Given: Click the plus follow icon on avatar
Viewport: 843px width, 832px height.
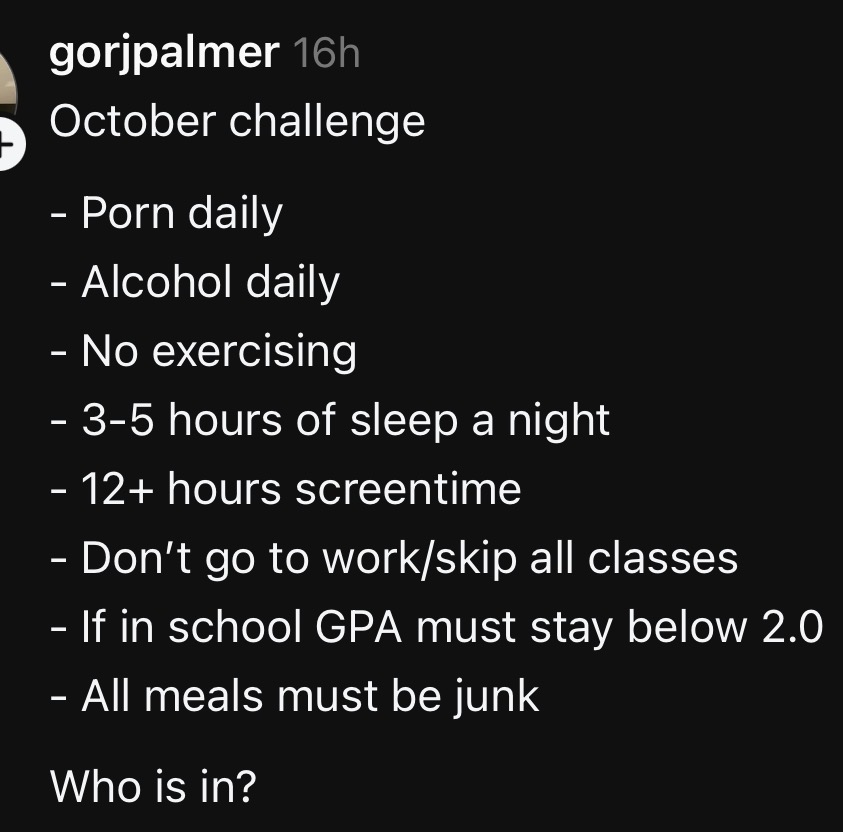Looking at the screenshot, I should coord(8,147).
